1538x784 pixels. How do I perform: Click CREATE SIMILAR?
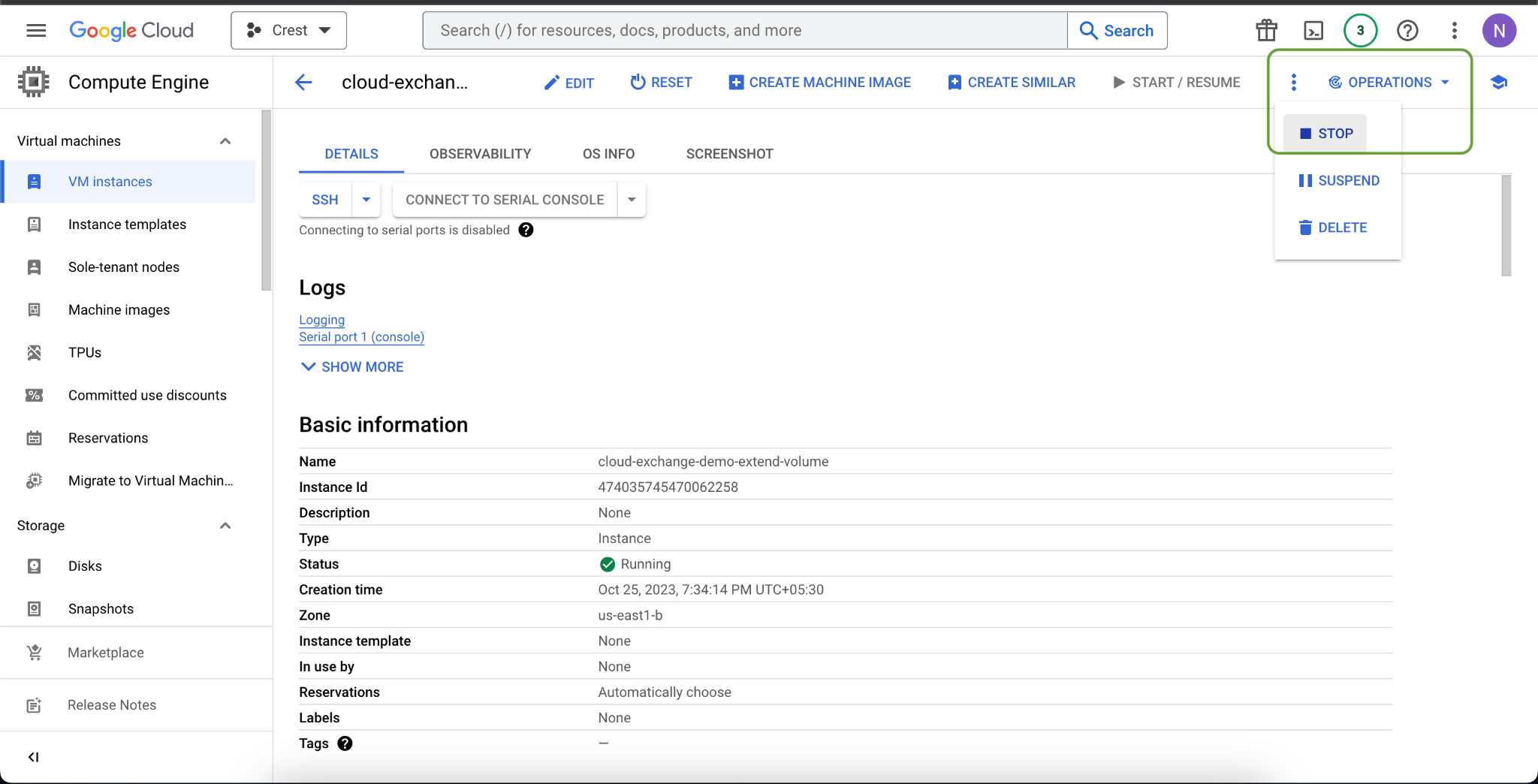coord(1011,83)
